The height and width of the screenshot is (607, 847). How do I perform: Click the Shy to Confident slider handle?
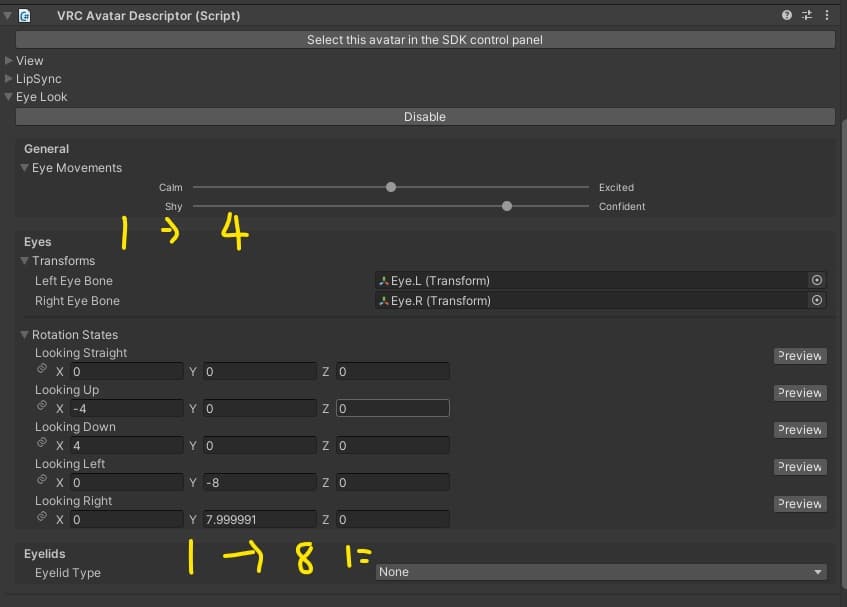[x=507, y=206]
